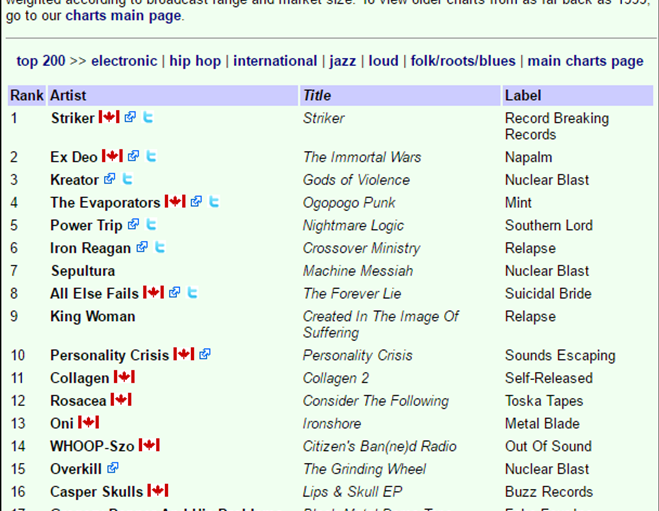Click the main charts page navigation link
This screenshot has width=659, height=511.
[585, 61]
